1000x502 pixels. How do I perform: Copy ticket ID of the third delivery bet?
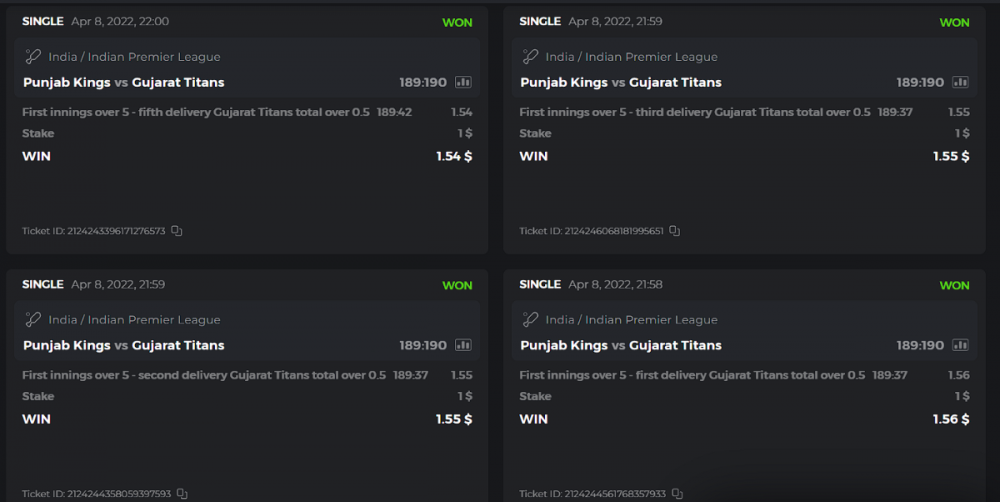coord(674,231)
